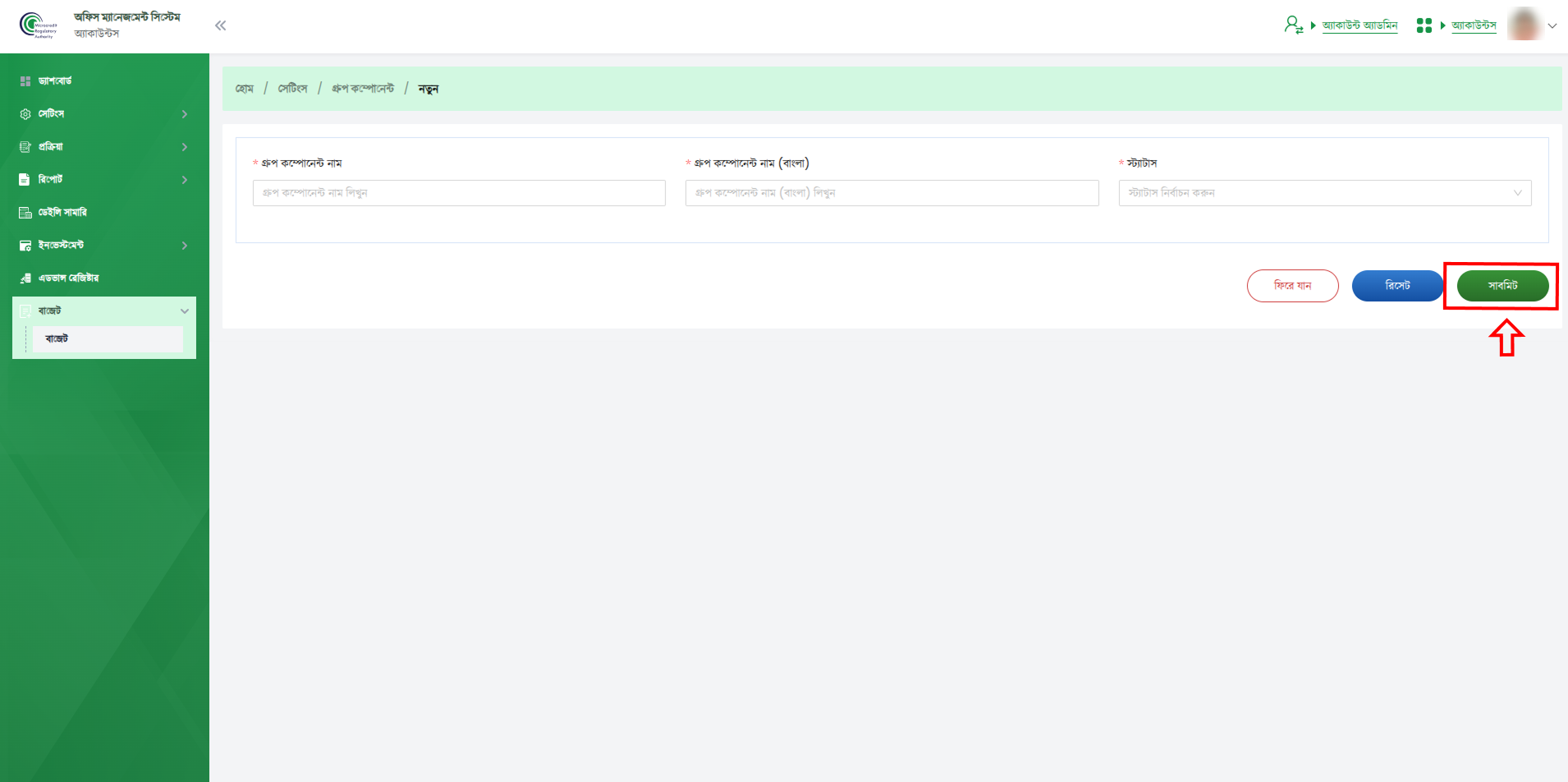Focus the গ্রুপ কম্পোনেন্ট নাম input field

459,193
